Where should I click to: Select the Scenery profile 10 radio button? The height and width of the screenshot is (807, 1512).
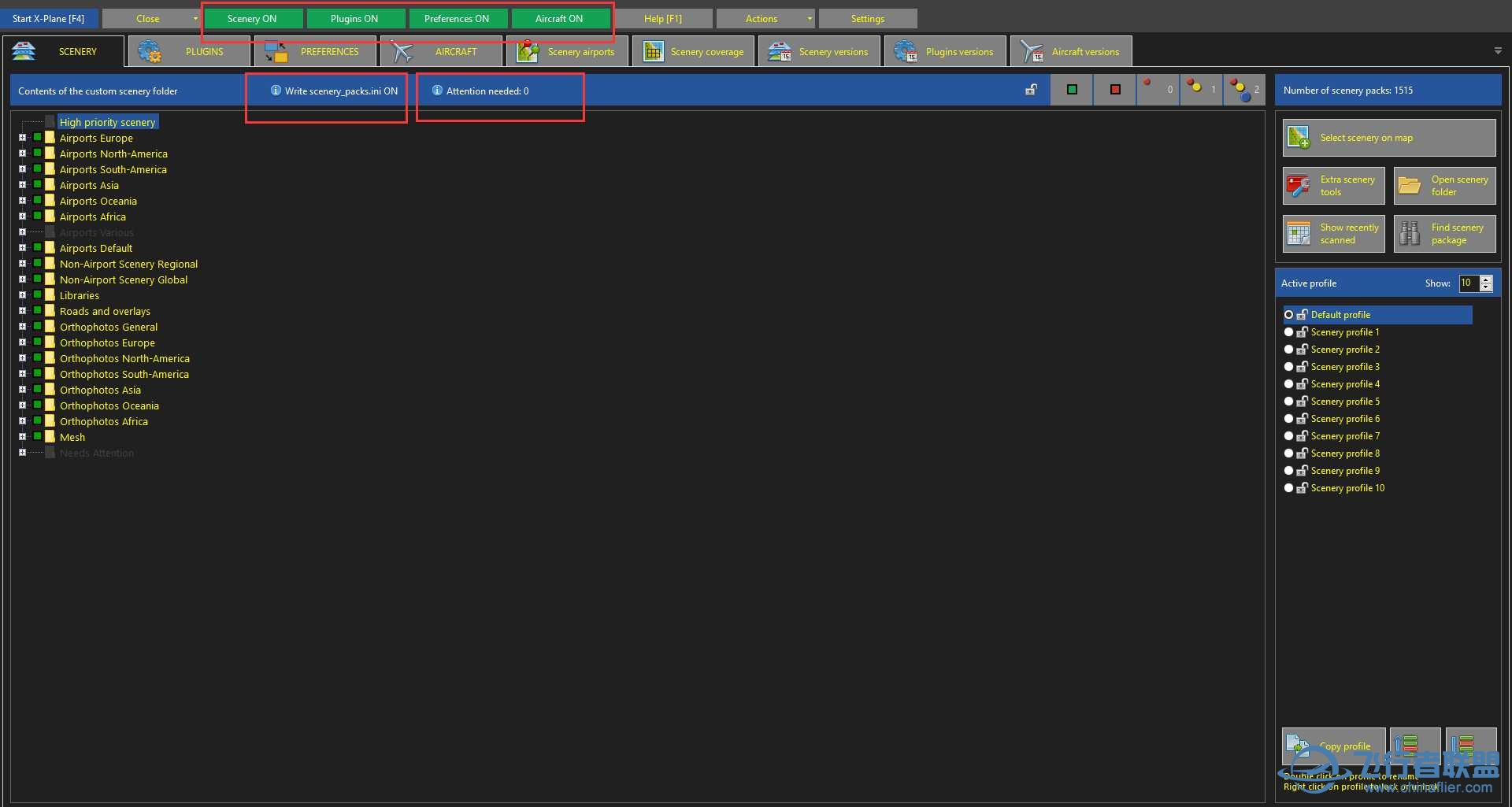click(x=1288, y=488)
